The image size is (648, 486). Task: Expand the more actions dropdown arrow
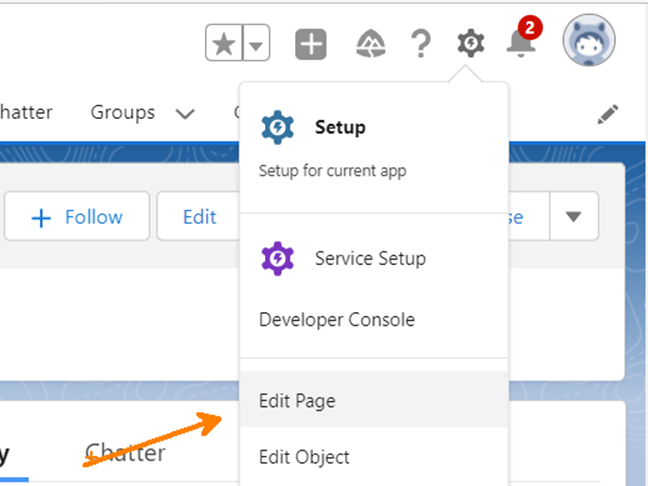pos(573,217)
